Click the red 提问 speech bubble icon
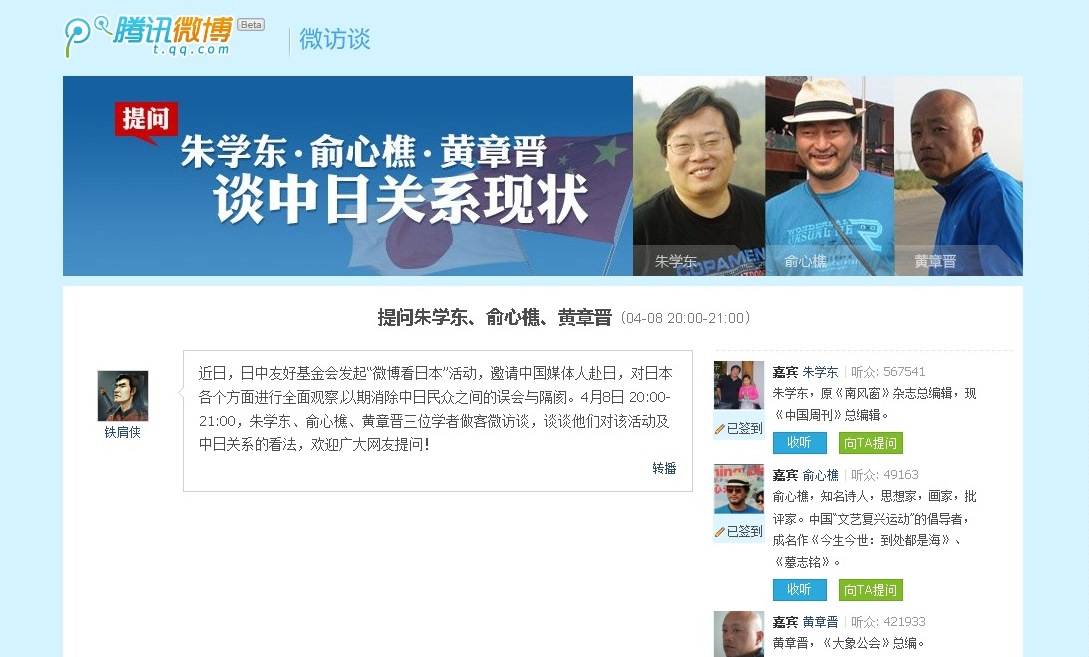 [146, 122]
